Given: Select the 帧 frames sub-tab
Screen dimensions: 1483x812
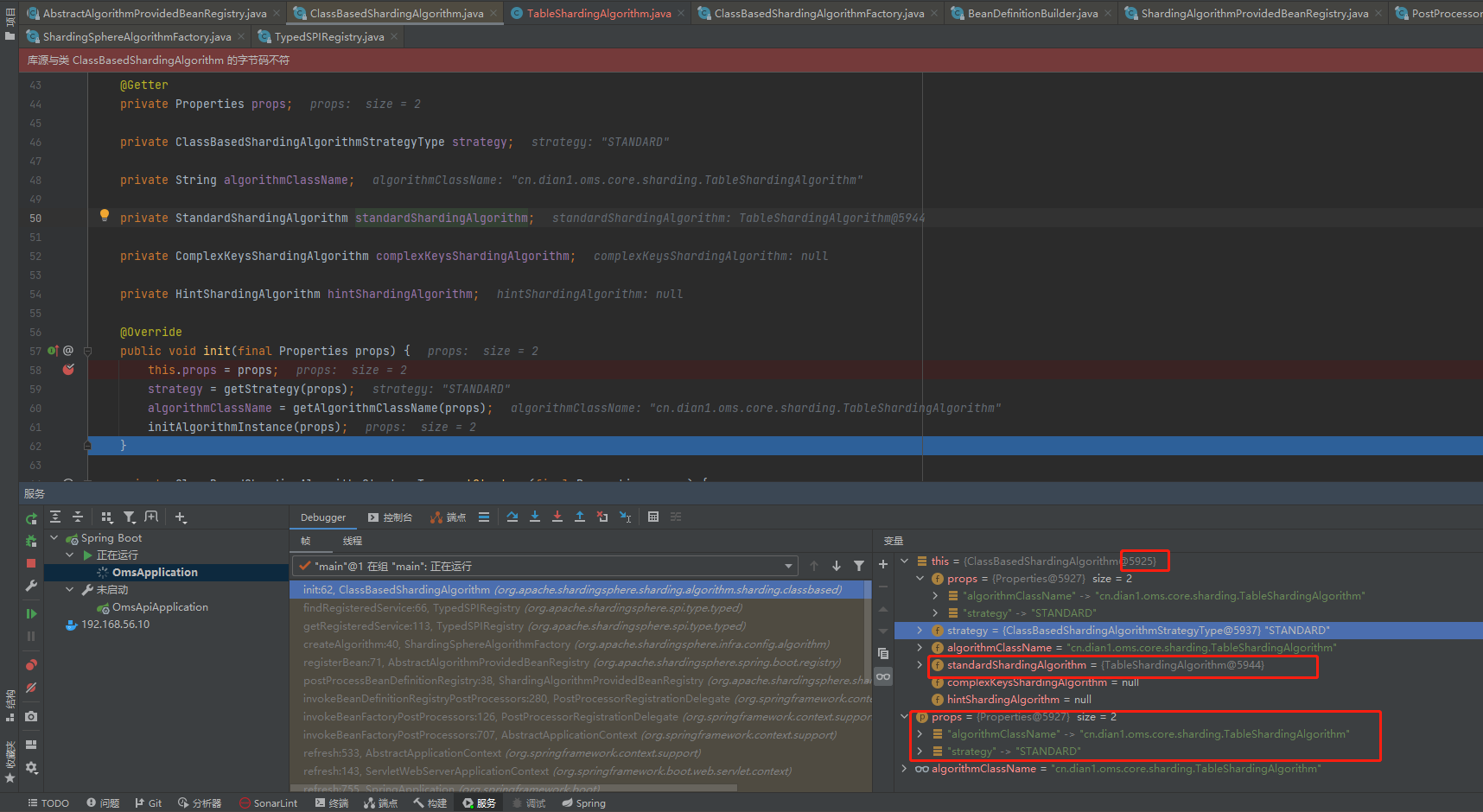Looking at the screenshot, I should tap(306, 541).
